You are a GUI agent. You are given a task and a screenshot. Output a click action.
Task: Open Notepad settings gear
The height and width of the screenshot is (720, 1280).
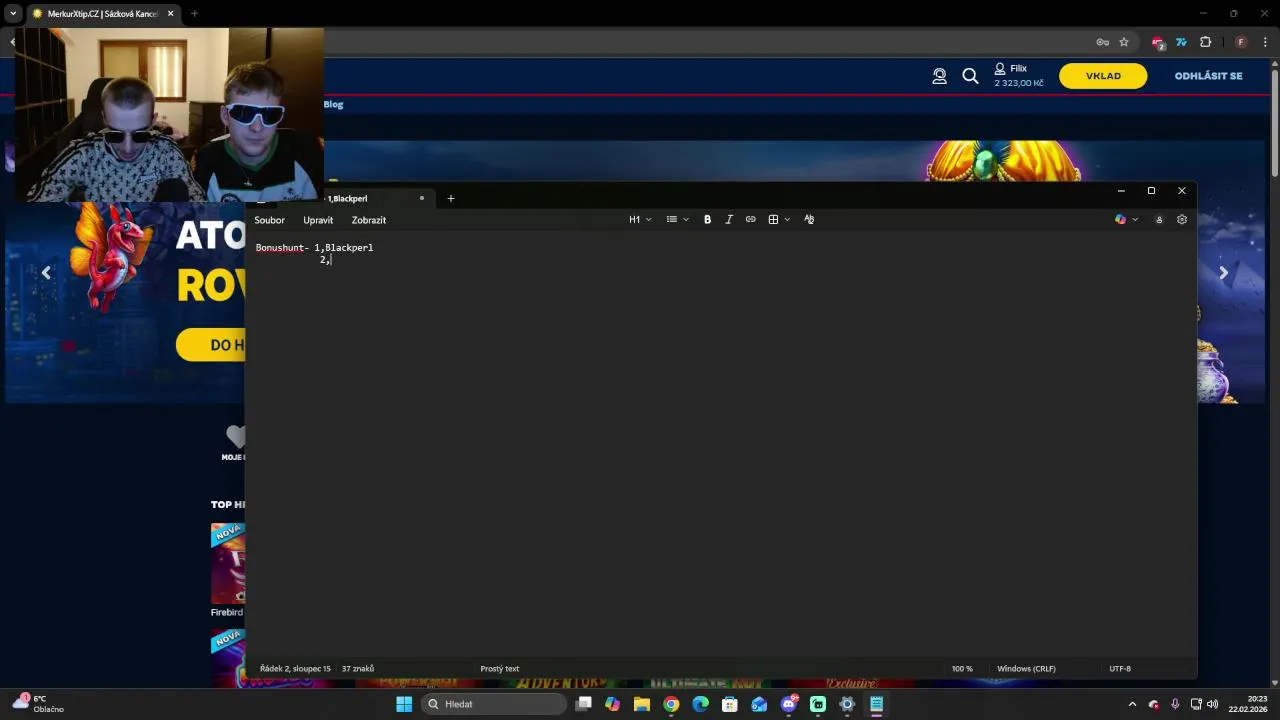(1182, 219)
